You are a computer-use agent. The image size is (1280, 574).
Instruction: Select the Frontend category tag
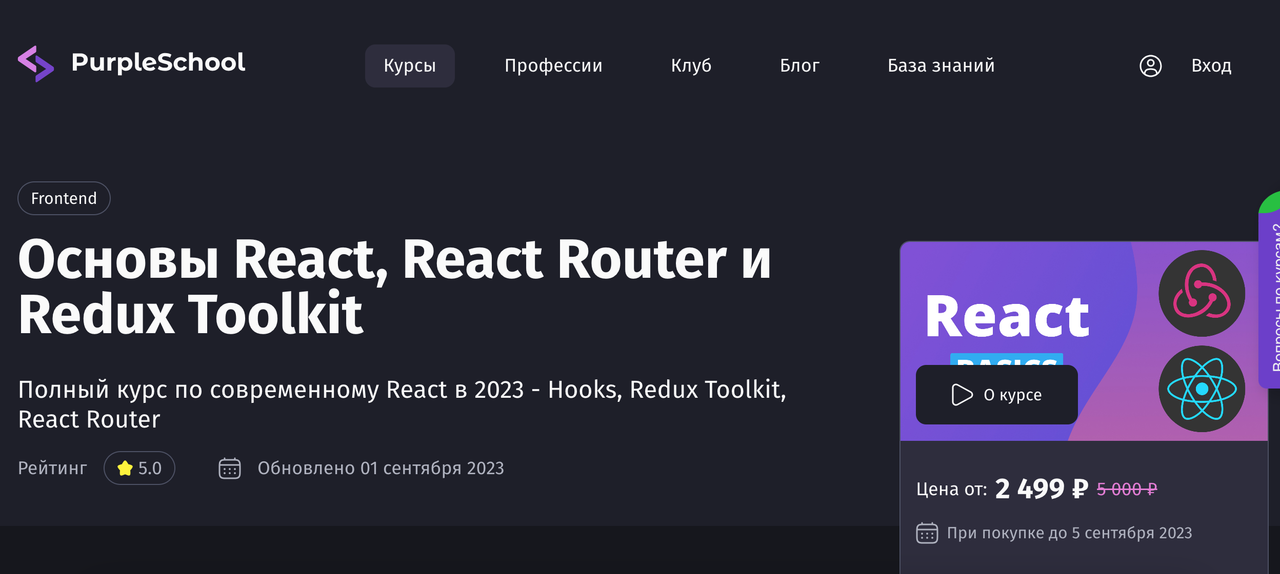coord(64,199)
